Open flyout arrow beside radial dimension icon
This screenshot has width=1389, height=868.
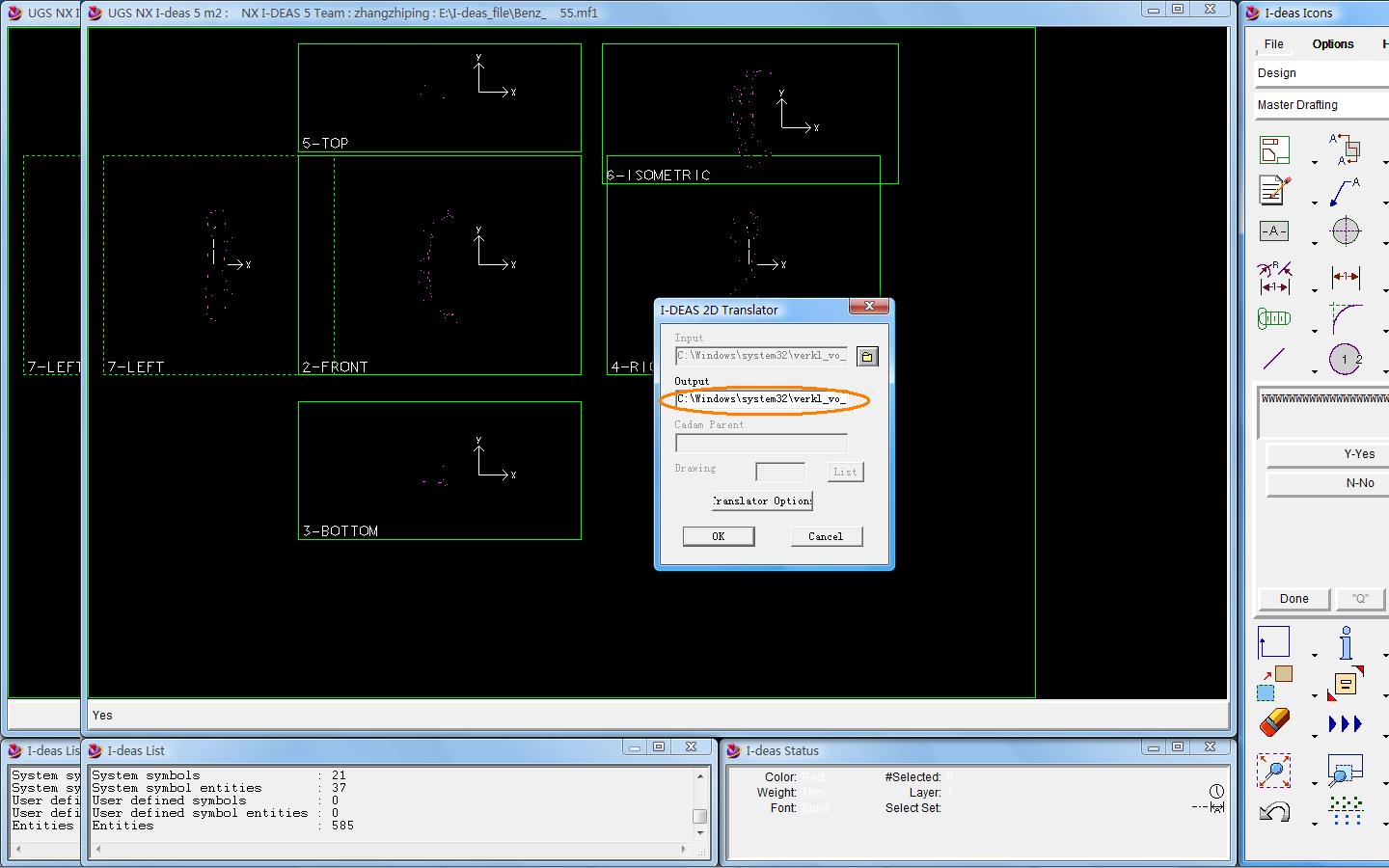point(1315,290)
